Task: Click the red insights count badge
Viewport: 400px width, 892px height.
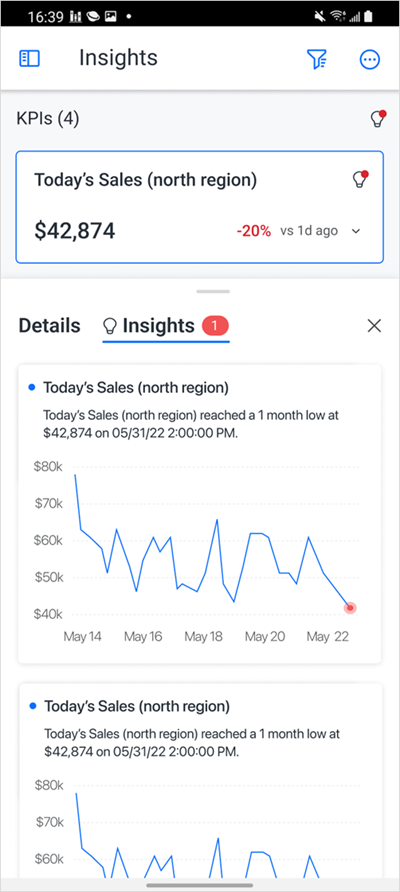Action: pyautogui.click(x=215, y=326)
